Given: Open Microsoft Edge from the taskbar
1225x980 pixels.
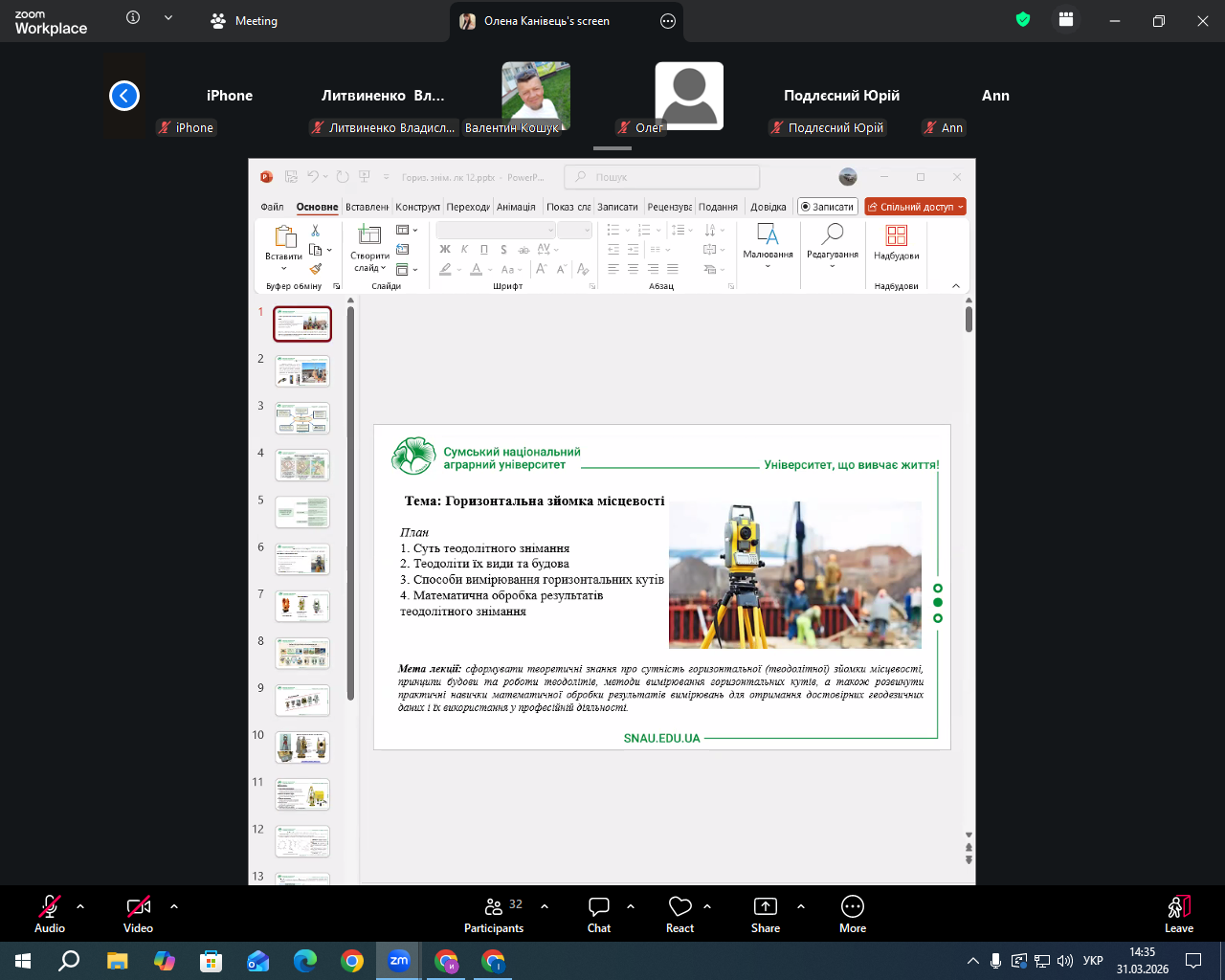Looking at the screenshot, I should [305, 961].
